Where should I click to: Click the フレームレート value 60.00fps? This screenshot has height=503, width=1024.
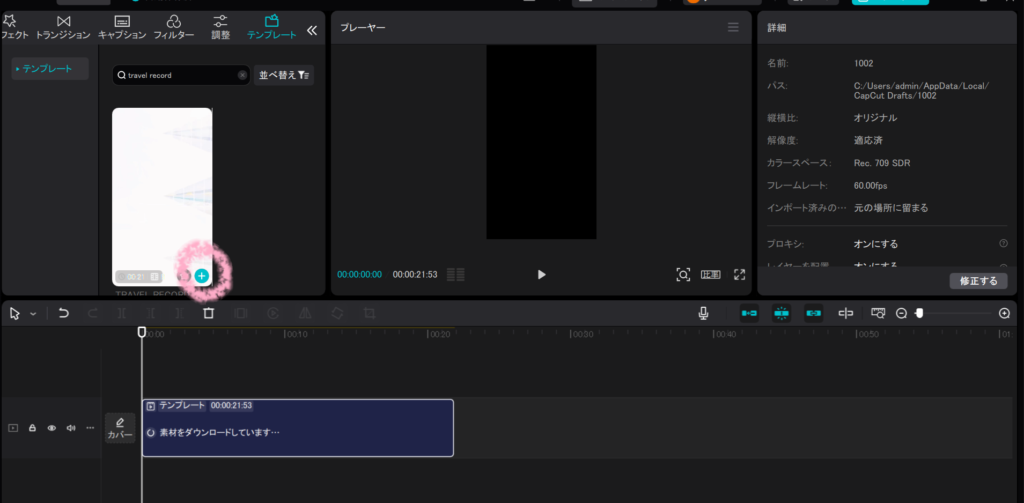871,186
